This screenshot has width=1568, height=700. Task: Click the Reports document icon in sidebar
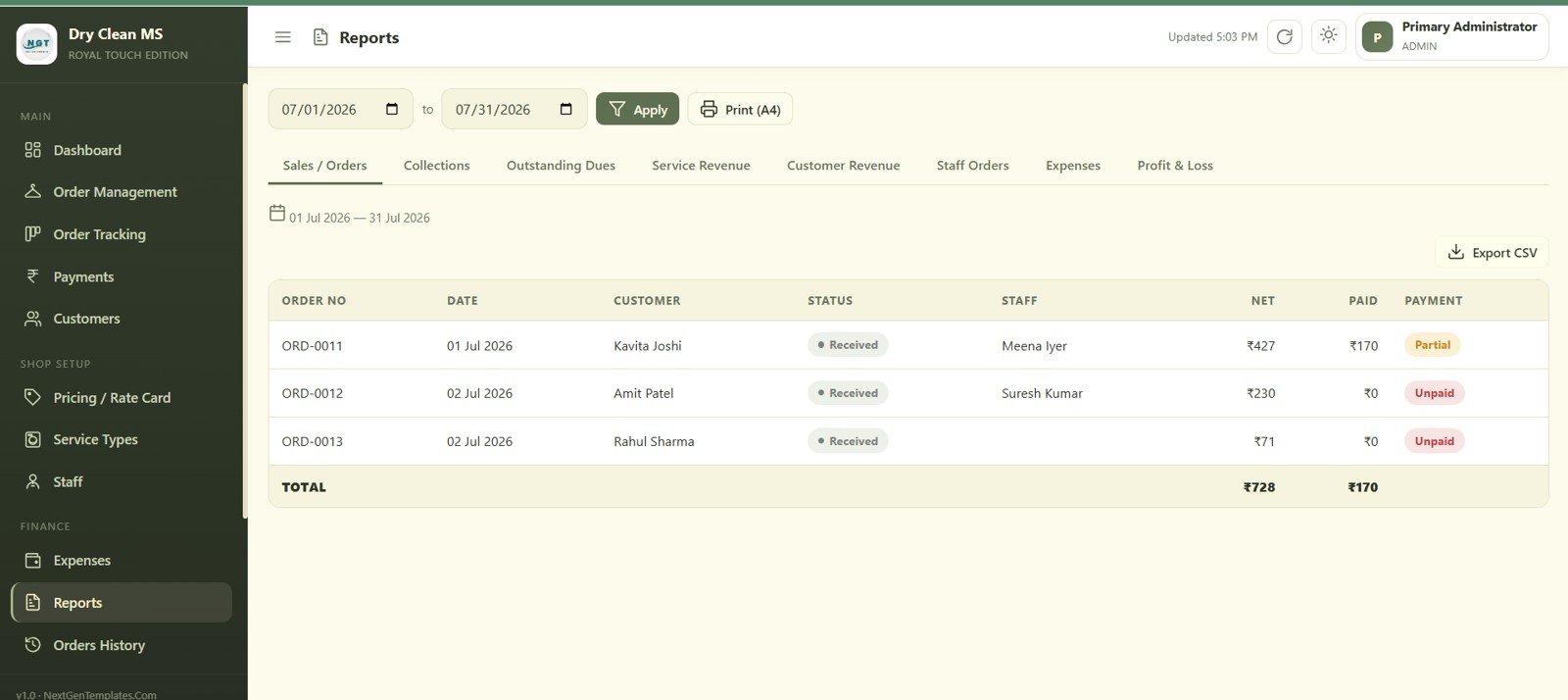32,603
